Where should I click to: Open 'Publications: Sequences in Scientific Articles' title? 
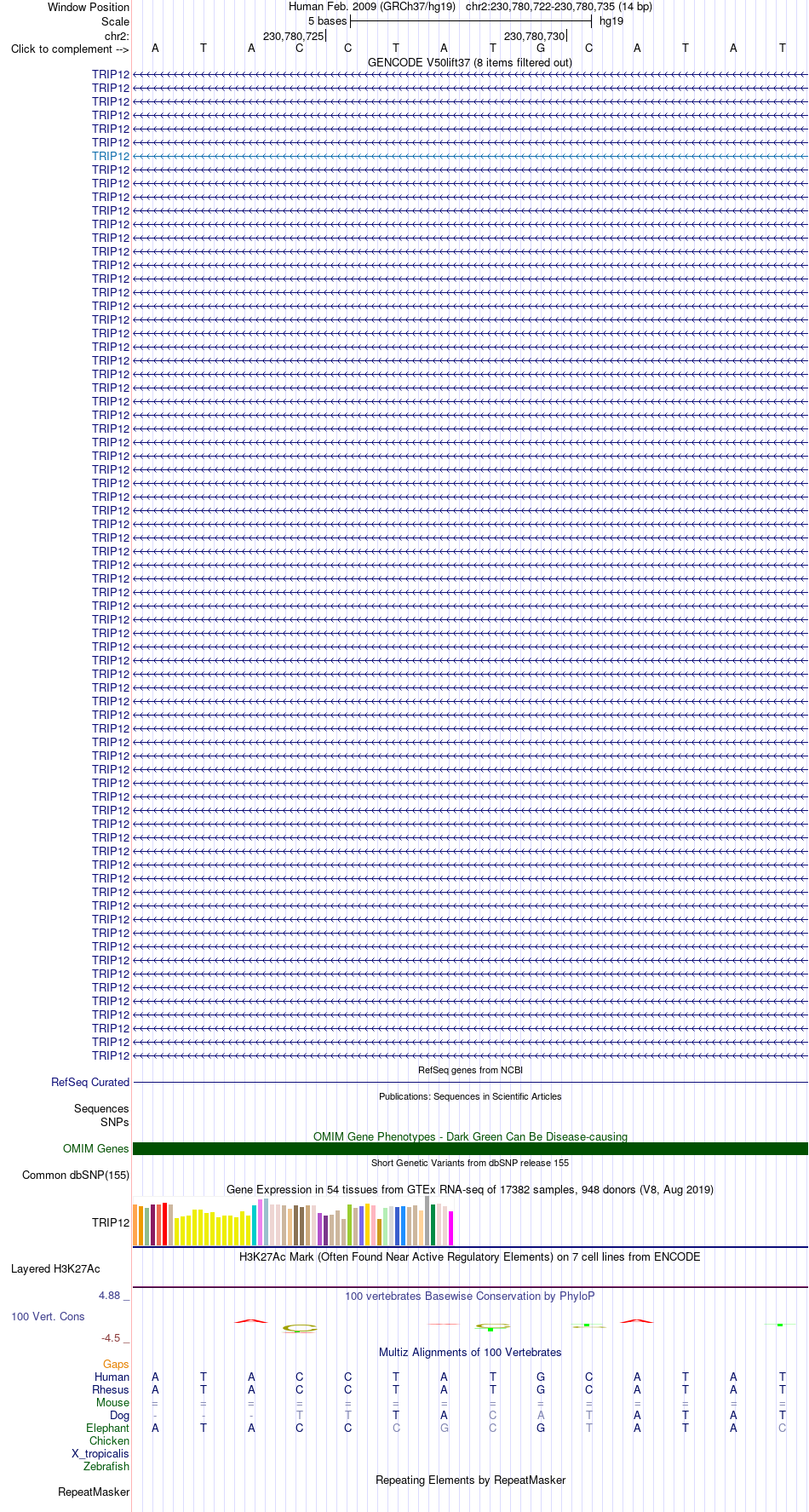coord(470,1096)
